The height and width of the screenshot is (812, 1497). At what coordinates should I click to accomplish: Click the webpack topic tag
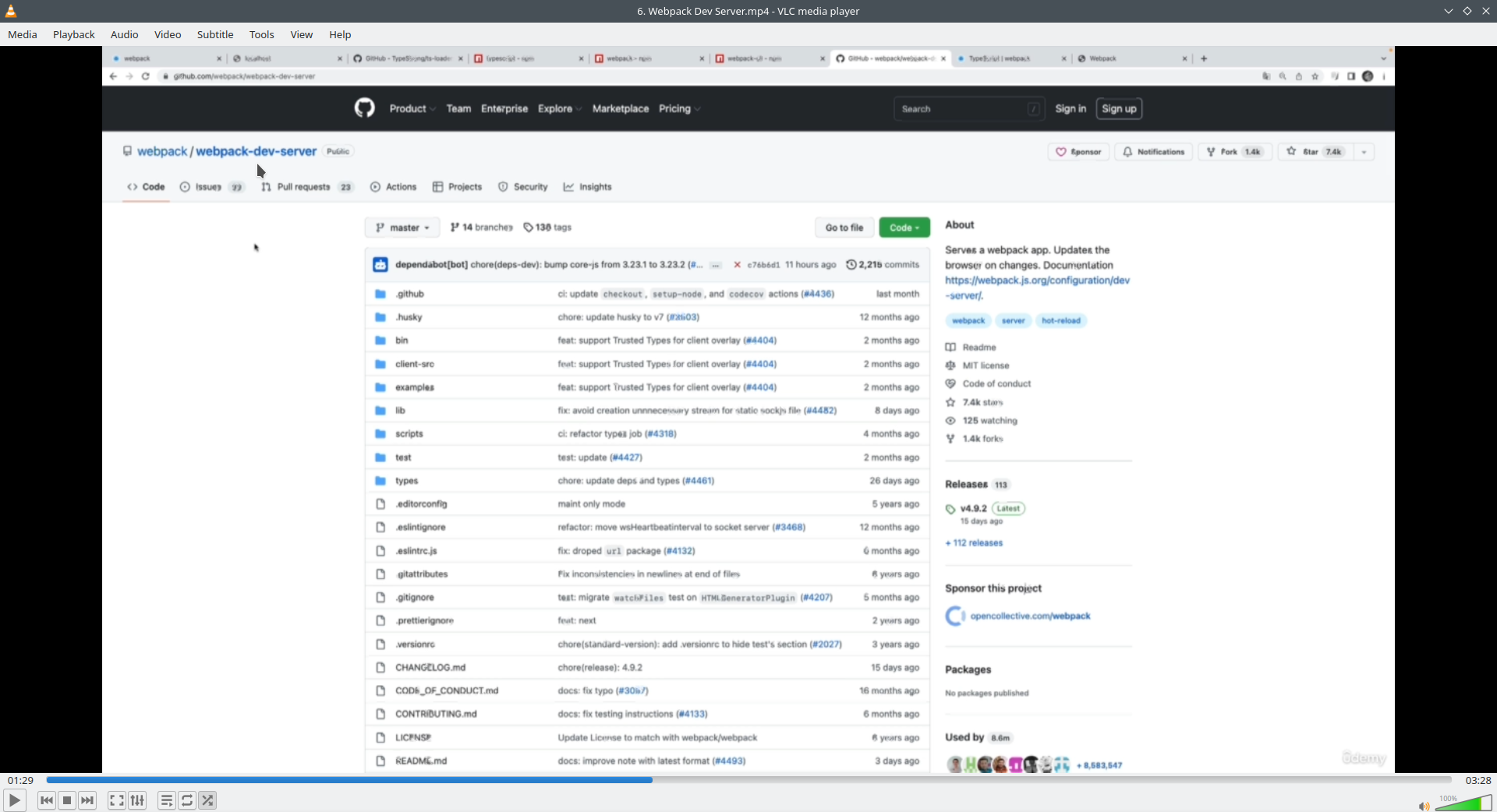pos(968,320)
